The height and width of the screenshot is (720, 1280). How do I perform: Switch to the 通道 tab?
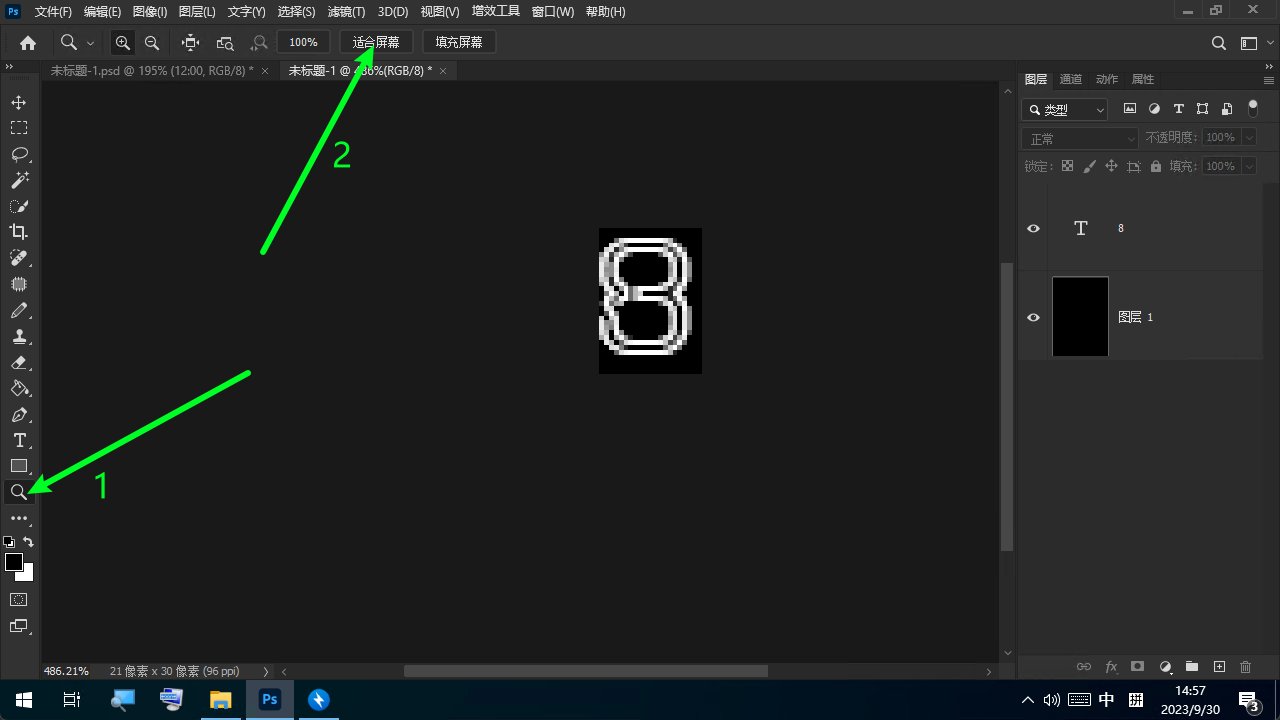(x=1070, y=79)
